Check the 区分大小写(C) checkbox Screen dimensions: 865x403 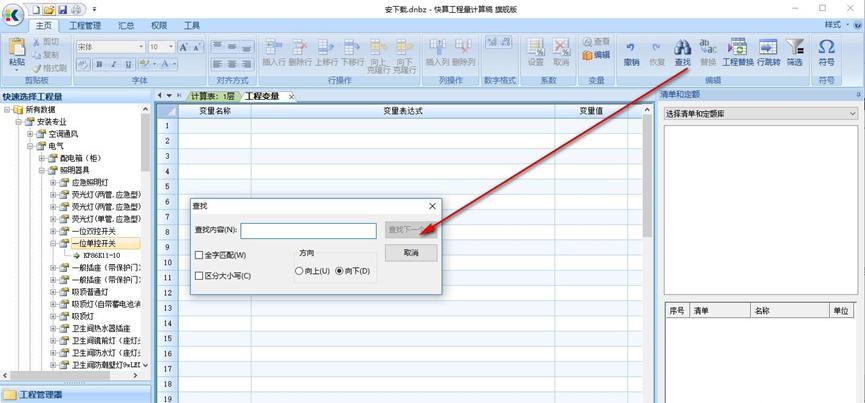(x=199, y=275)
